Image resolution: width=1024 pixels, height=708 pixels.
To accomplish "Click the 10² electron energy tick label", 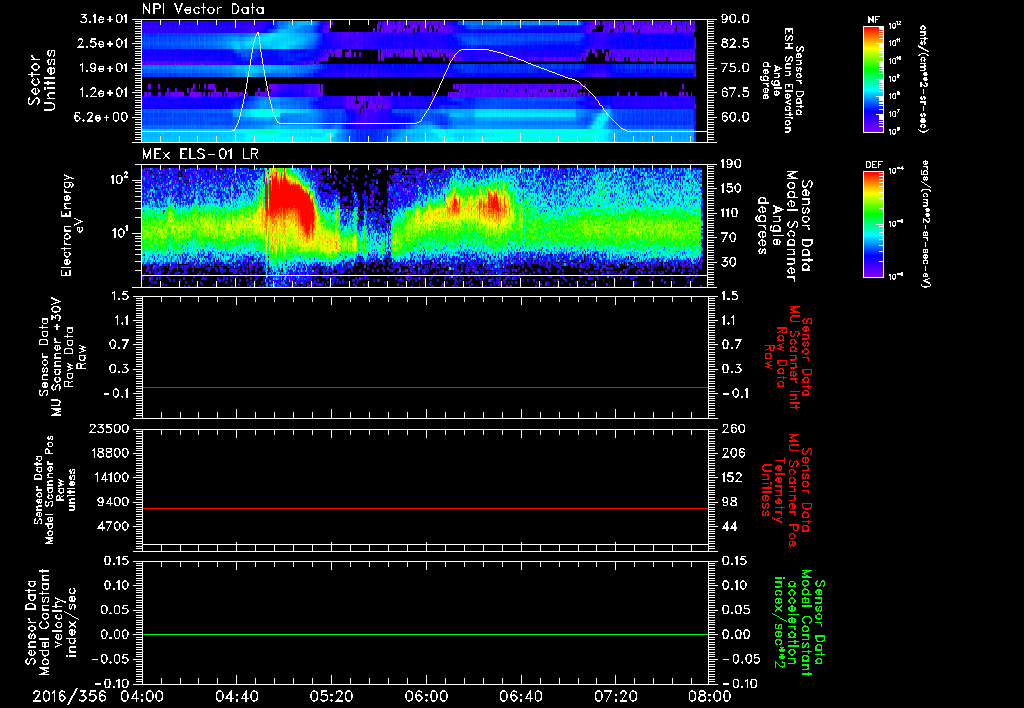I will coord(121,180).
